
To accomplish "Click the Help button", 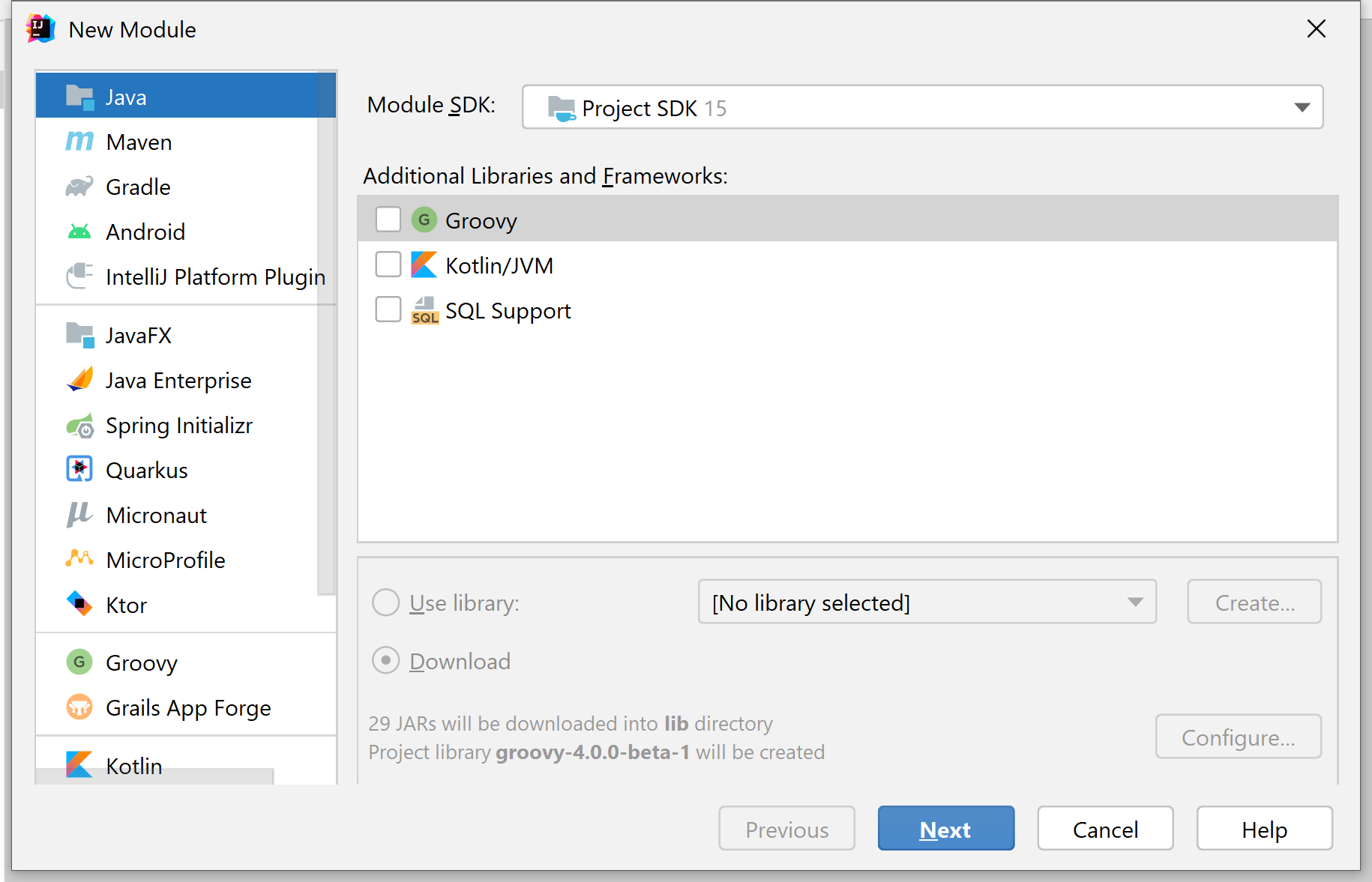I will (1264, 829).
